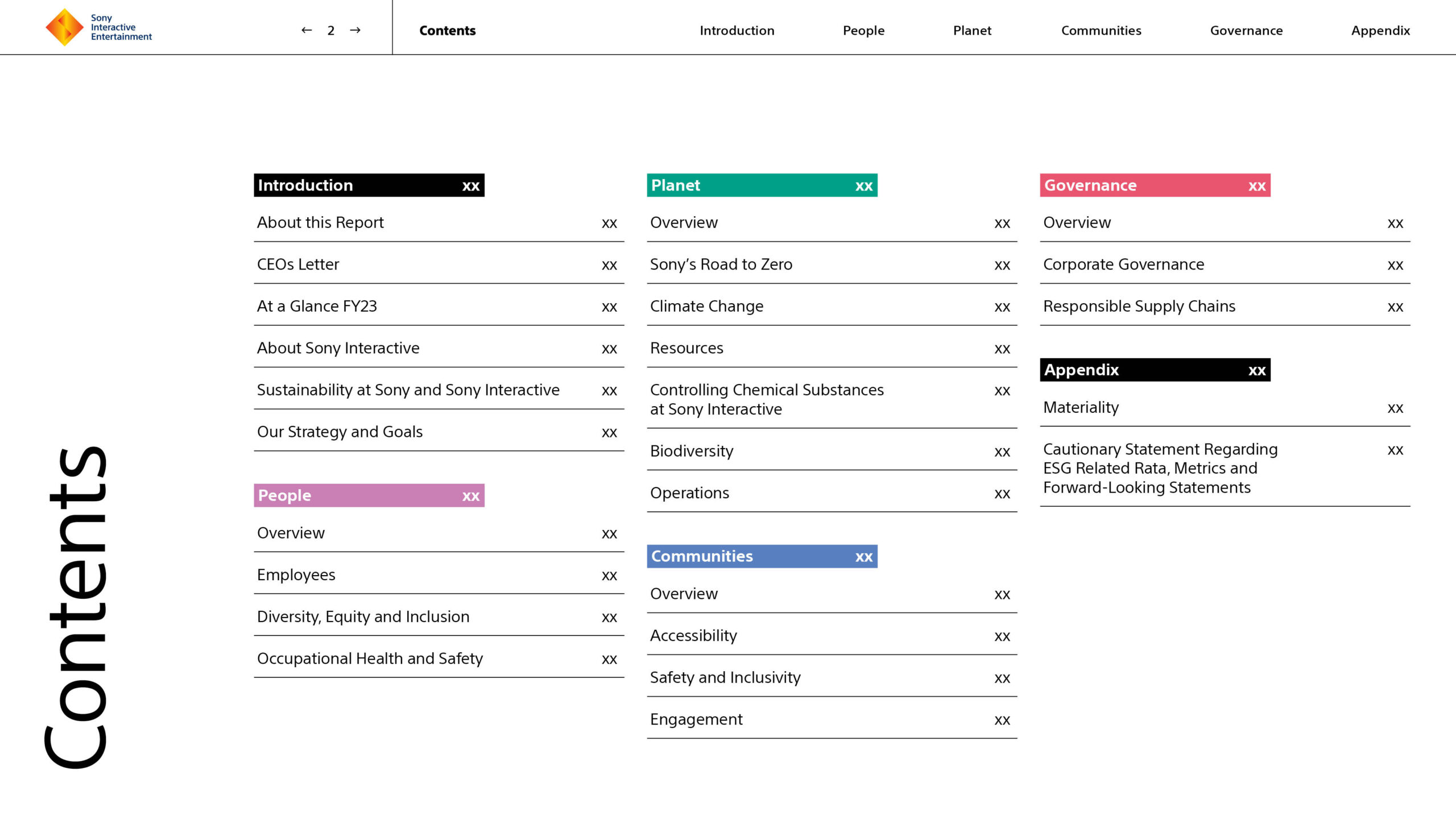Go to previous page with left arrow
This screenshot has width=1456, height=819.
pyautogui.click(x=307, y=30)
